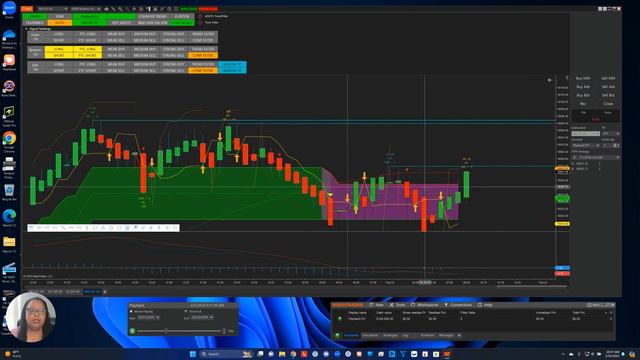Select the highlighted active chart tab
The width and height of the screenshot is (640, 360).
(92, 292)
